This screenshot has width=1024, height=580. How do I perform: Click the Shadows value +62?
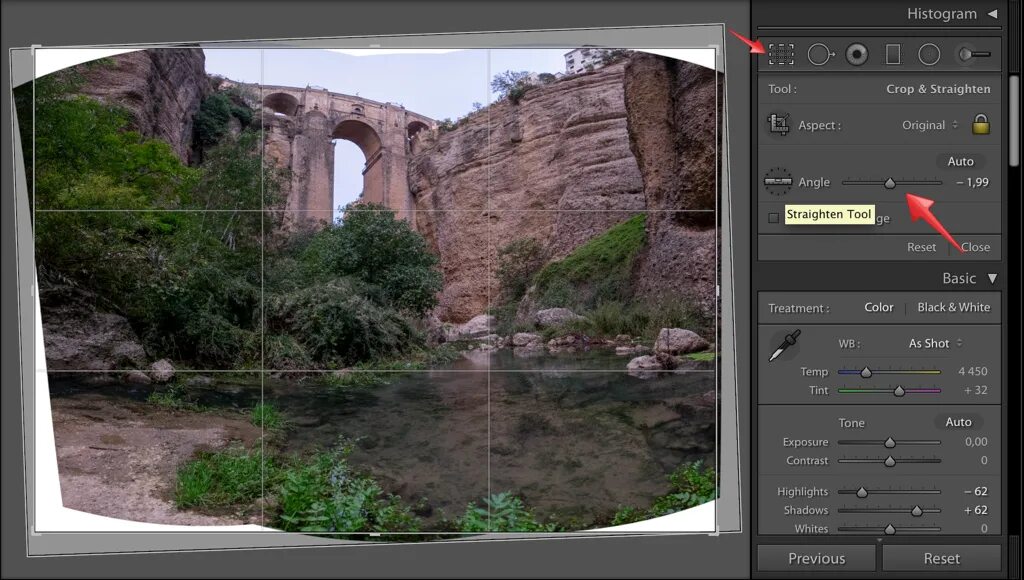[976, 509]
